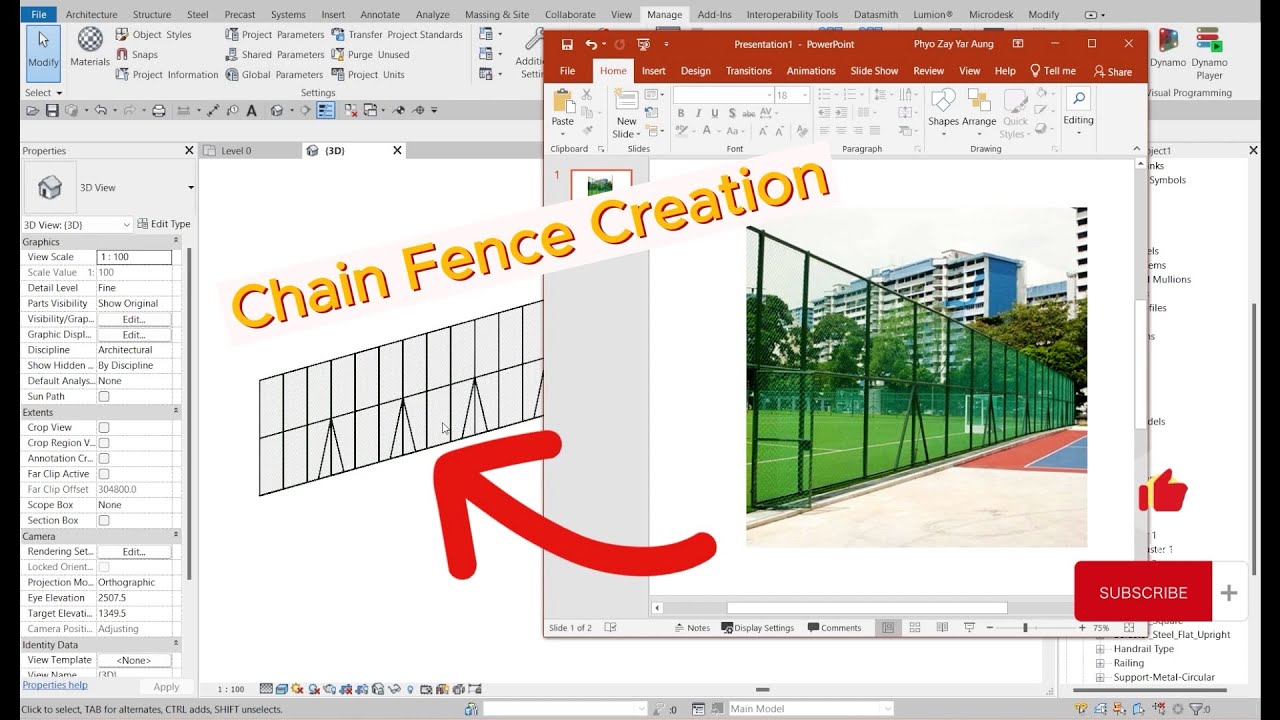Click Print icon in Revit quick access toolbar
The width and height of the screenshot is (1280, 720).
pos(158,110)
